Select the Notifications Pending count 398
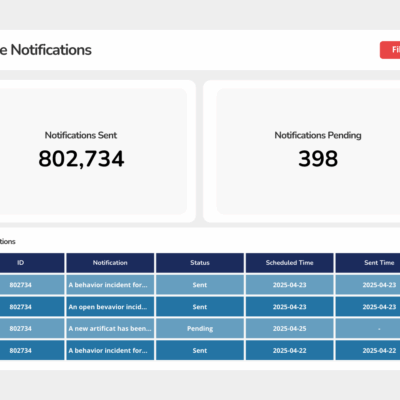Viewport: 400px width, 400px height. (318, 159)
